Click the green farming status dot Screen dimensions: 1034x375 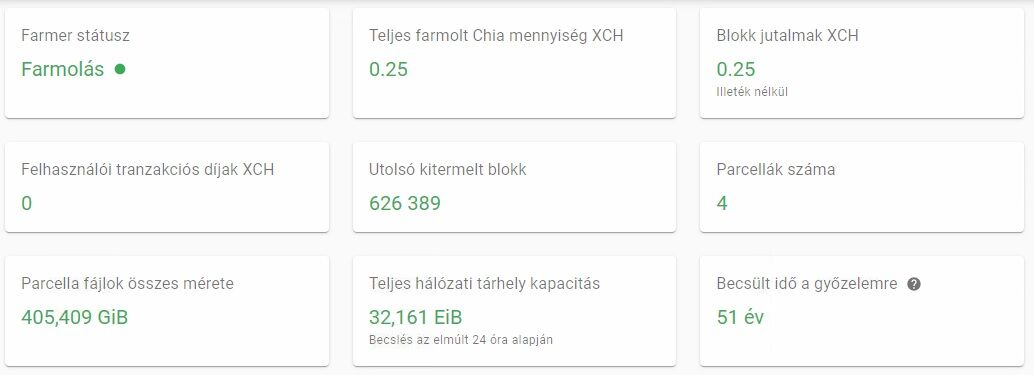pos(119,69)
